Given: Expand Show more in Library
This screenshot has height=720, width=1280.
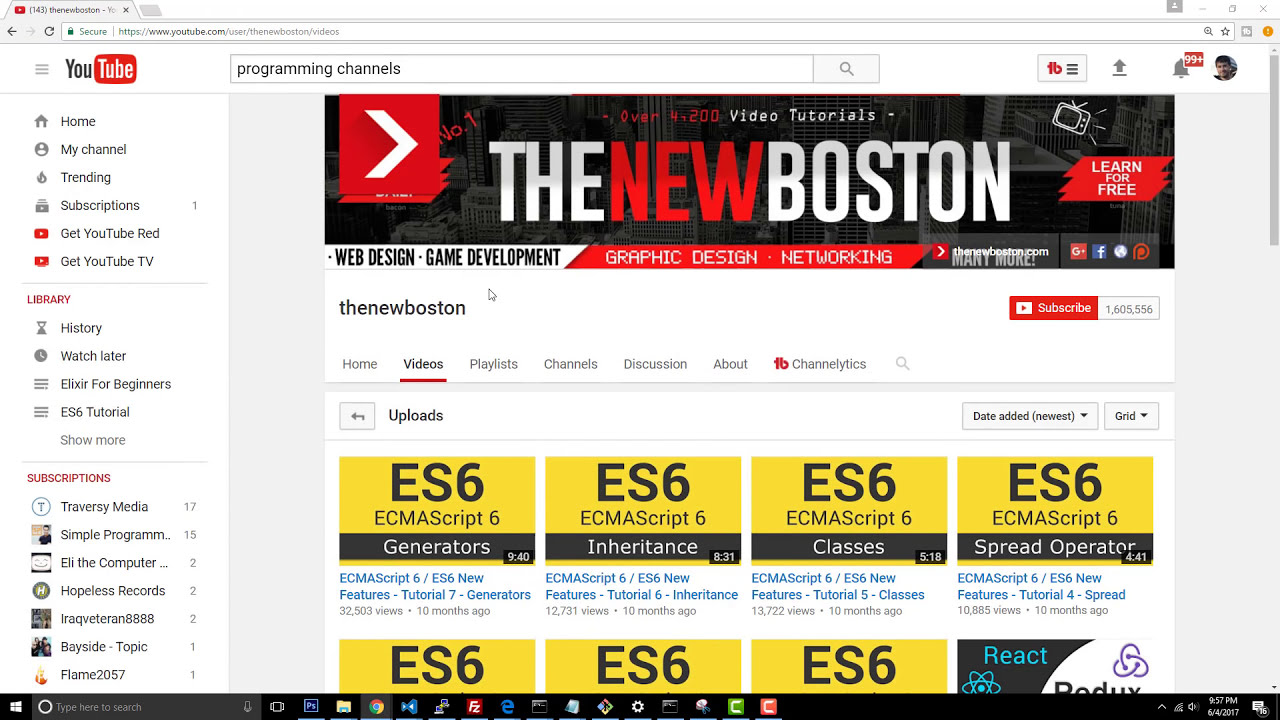Looking at the screenshot, I should pyautogui.click(x=93, y=440).
